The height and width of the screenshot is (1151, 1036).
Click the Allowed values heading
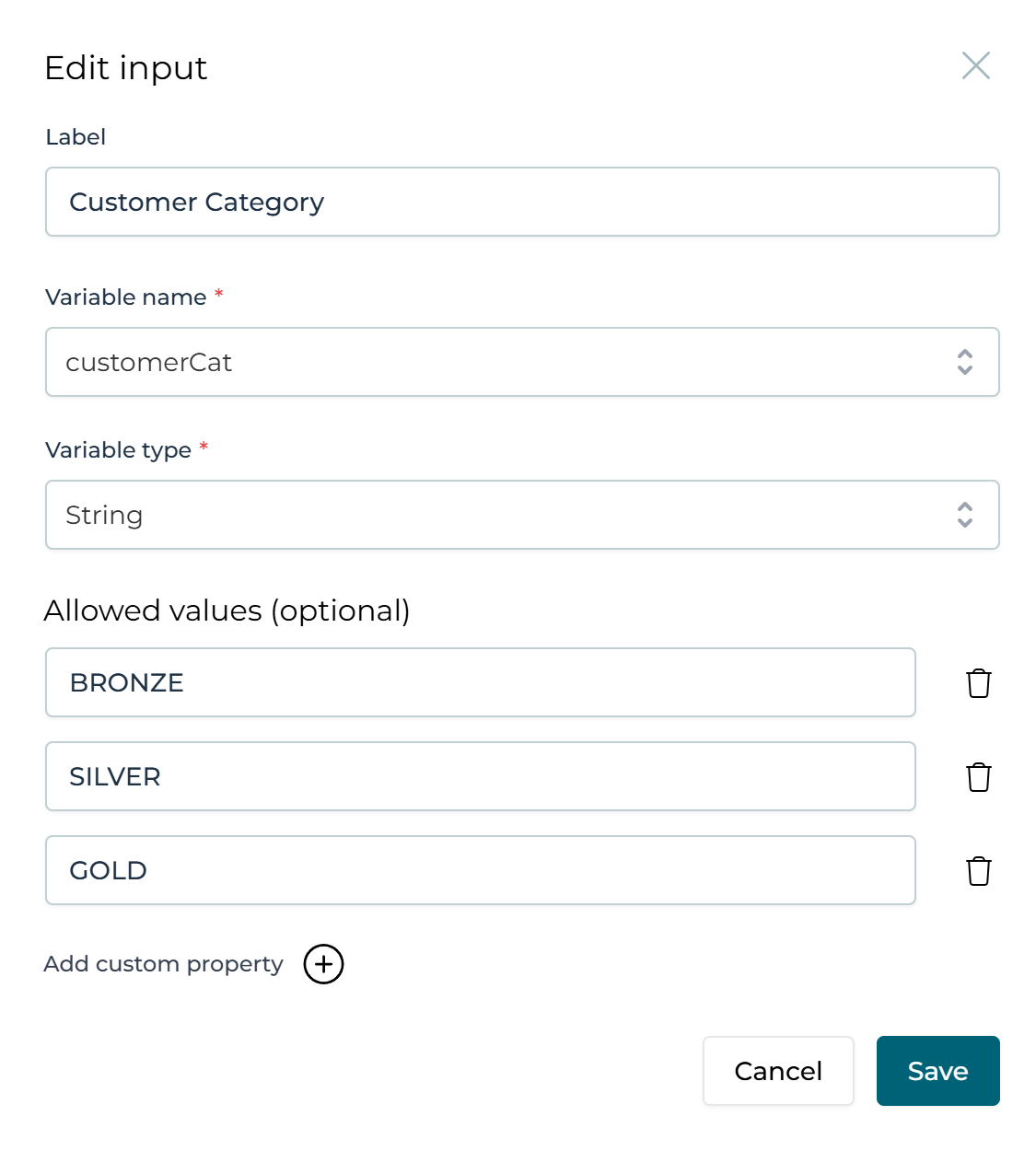click(227, 610)
